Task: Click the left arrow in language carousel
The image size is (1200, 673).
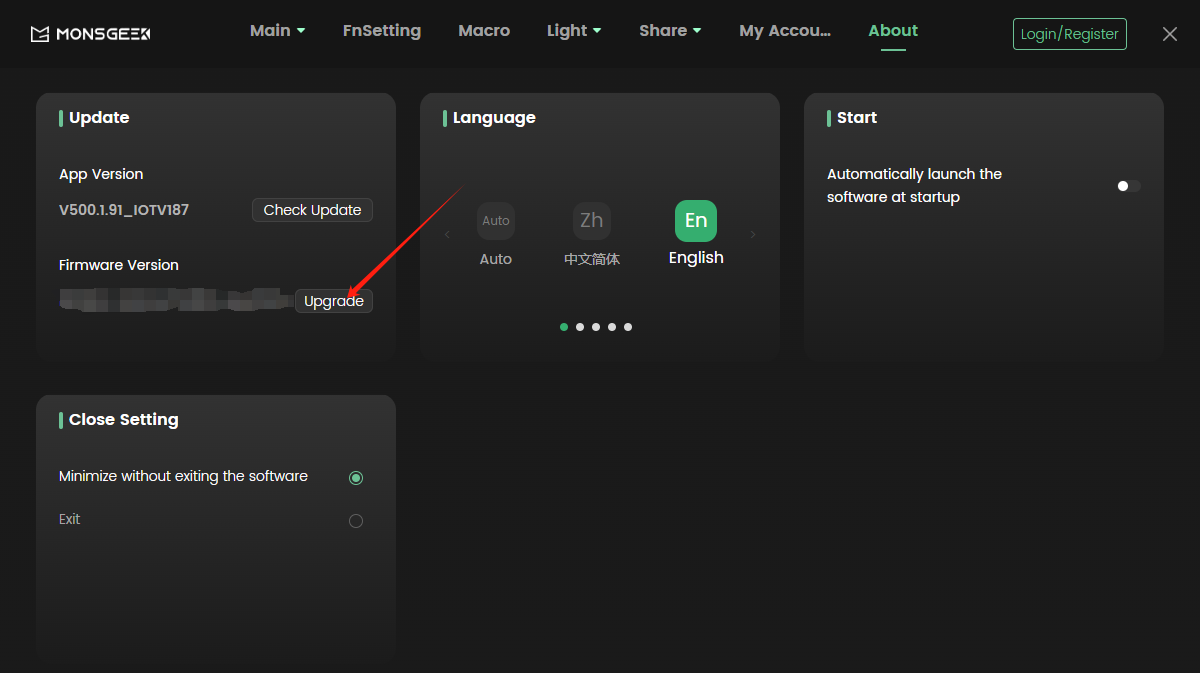Action: [447, 235]
